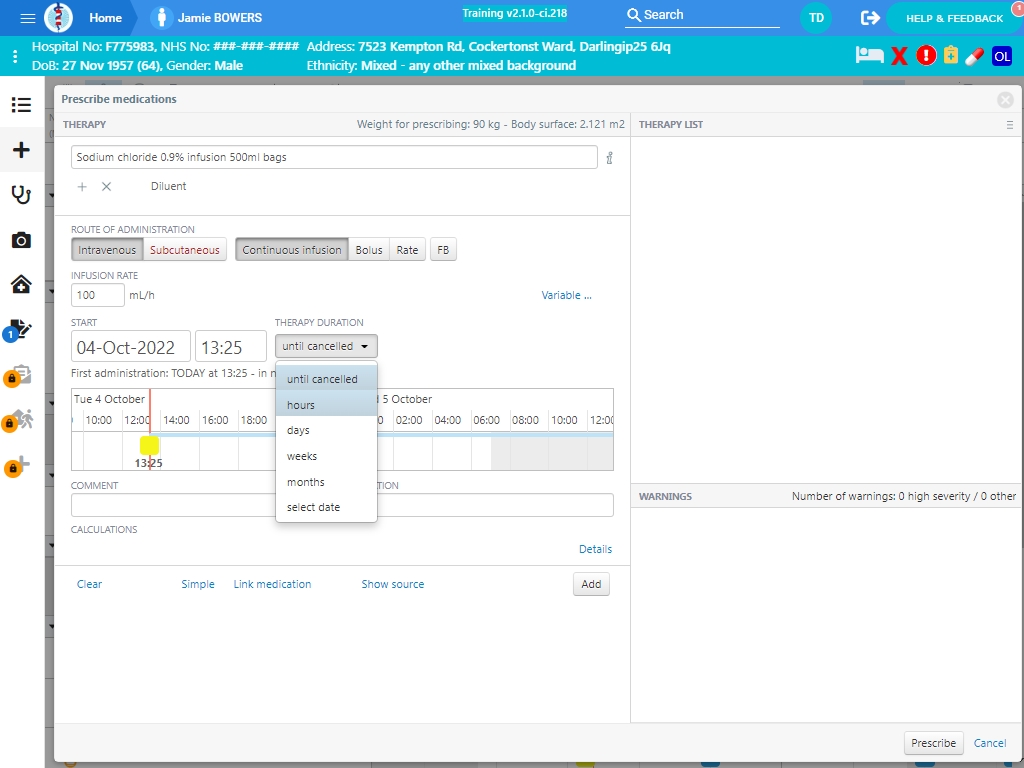Screen dimensions: 1024x768
Task: Close the Prescribe medications dialog
Action: pyautogui.click(x=1005, y=99)
